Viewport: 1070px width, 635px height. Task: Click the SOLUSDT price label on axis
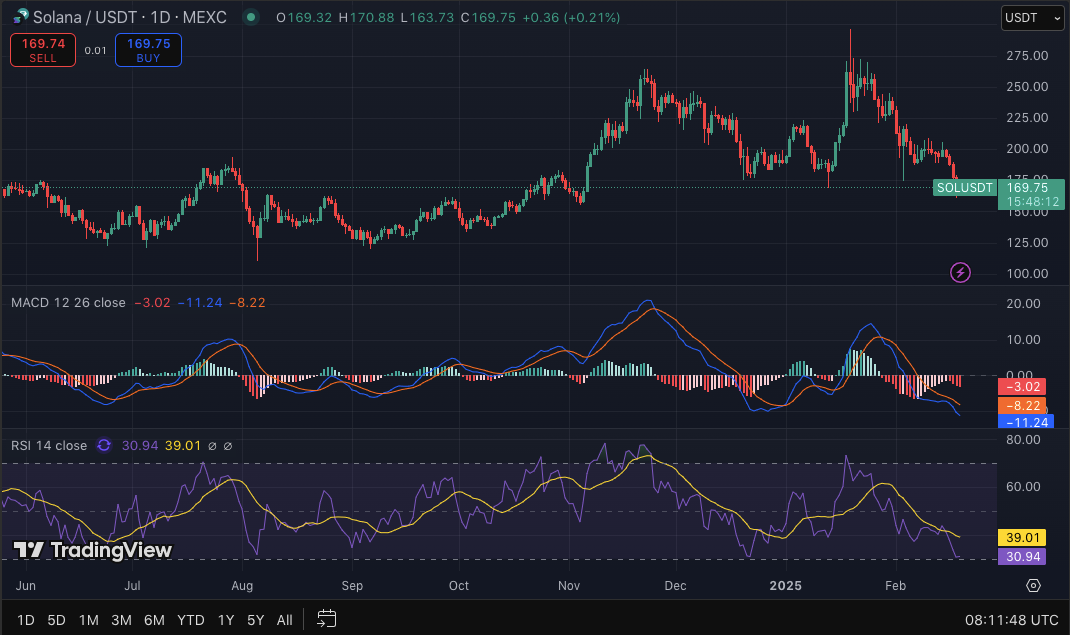click(x=964, y=187)
